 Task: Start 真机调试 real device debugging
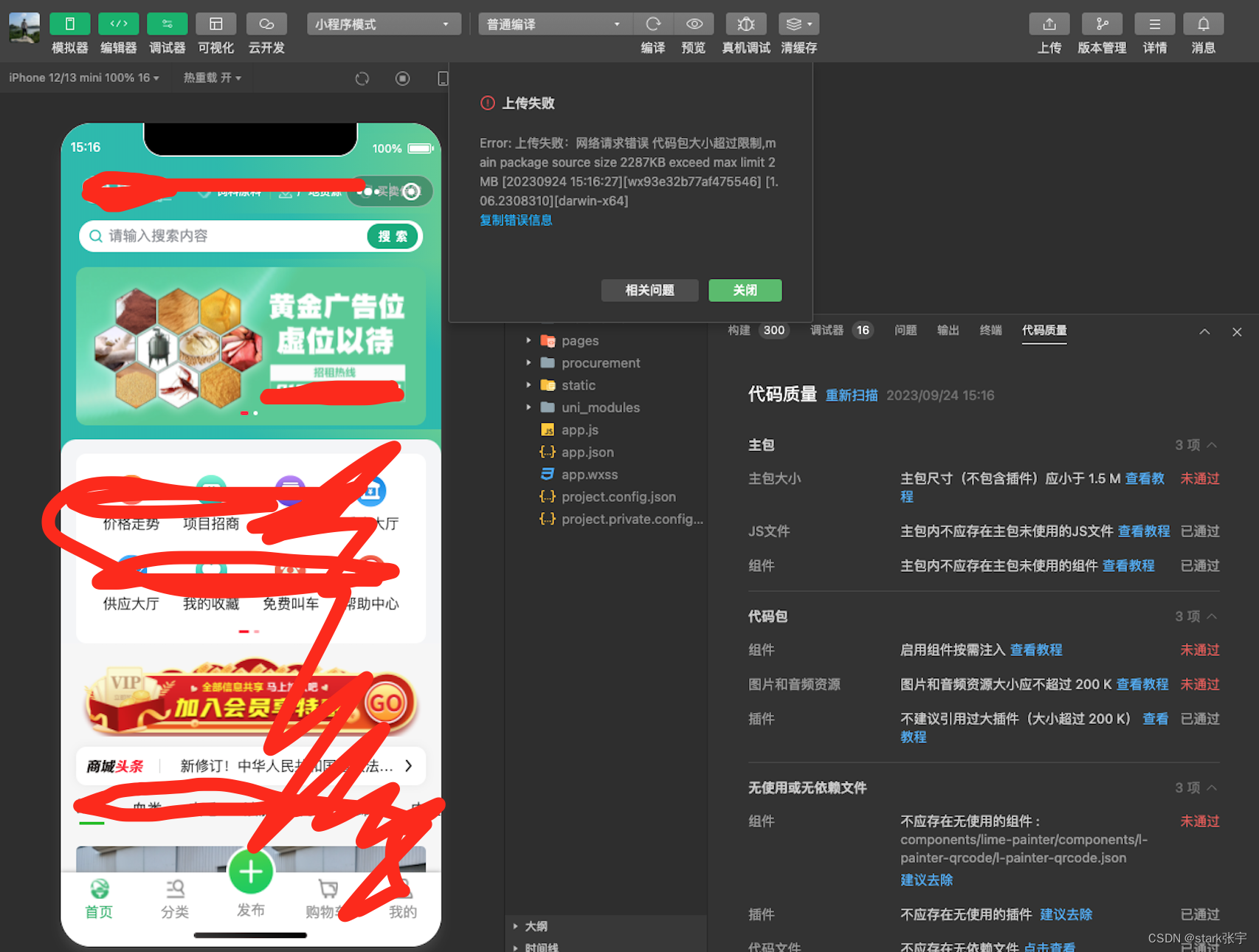coord(745,24)
